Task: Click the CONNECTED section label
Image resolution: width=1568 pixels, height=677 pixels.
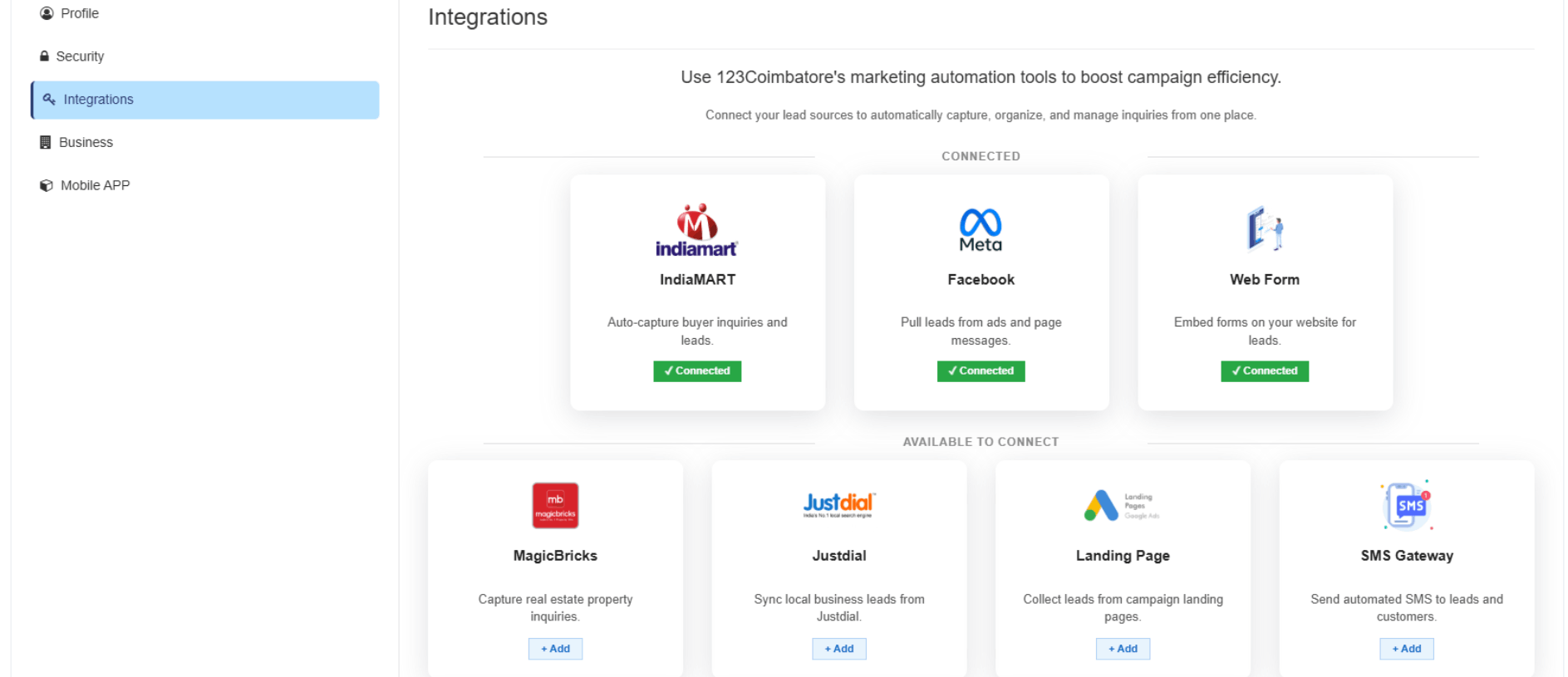Action: [981, 156]
